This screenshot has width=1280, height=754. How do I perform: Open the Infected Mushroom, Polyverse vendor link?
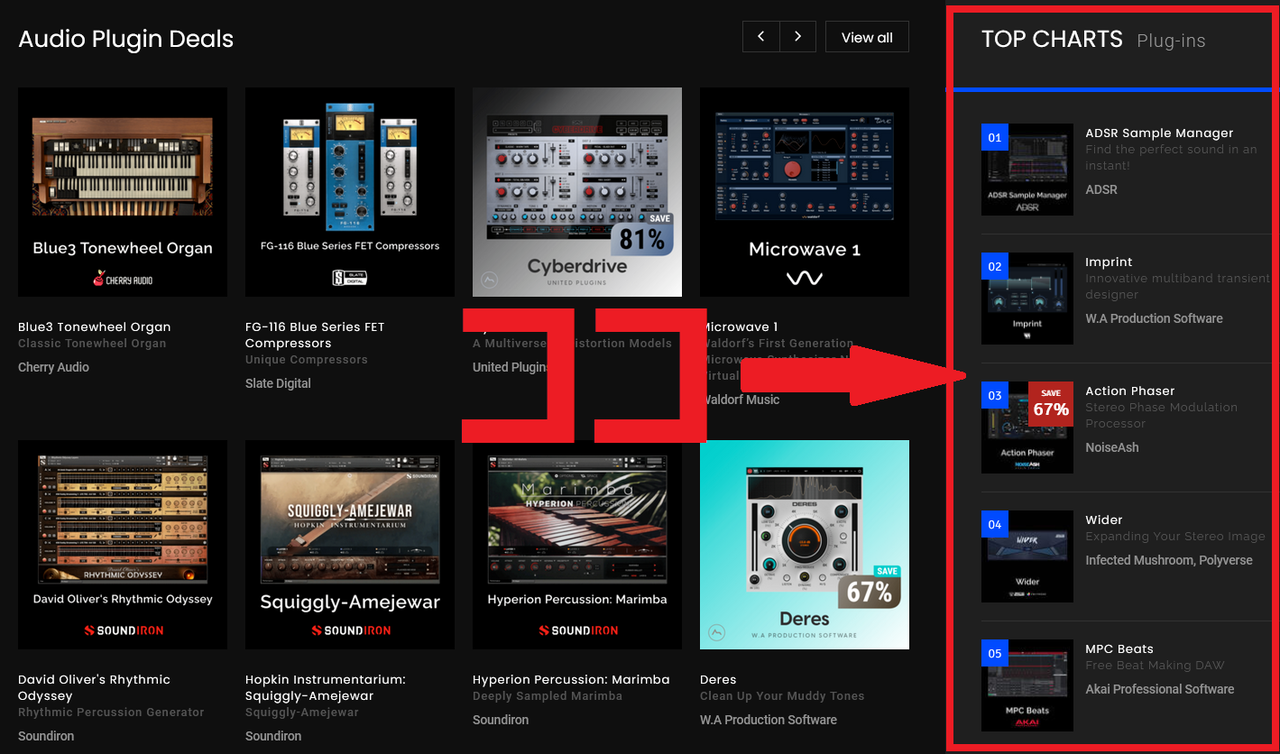1169,560
